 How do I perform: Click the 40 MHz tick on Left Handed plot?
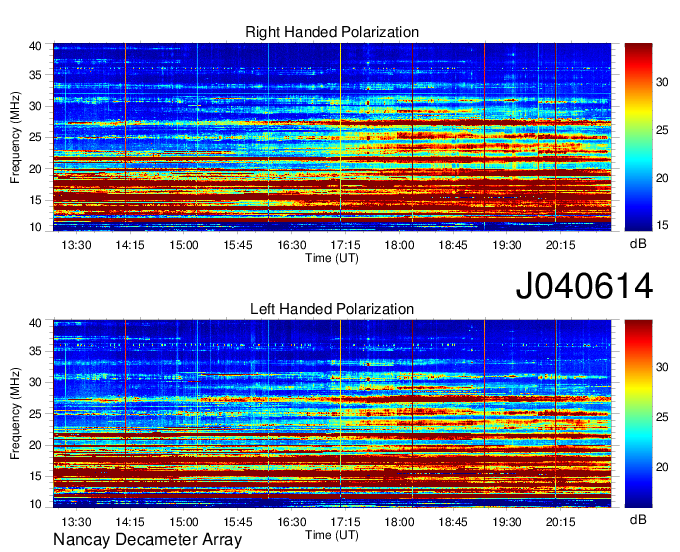36,323
